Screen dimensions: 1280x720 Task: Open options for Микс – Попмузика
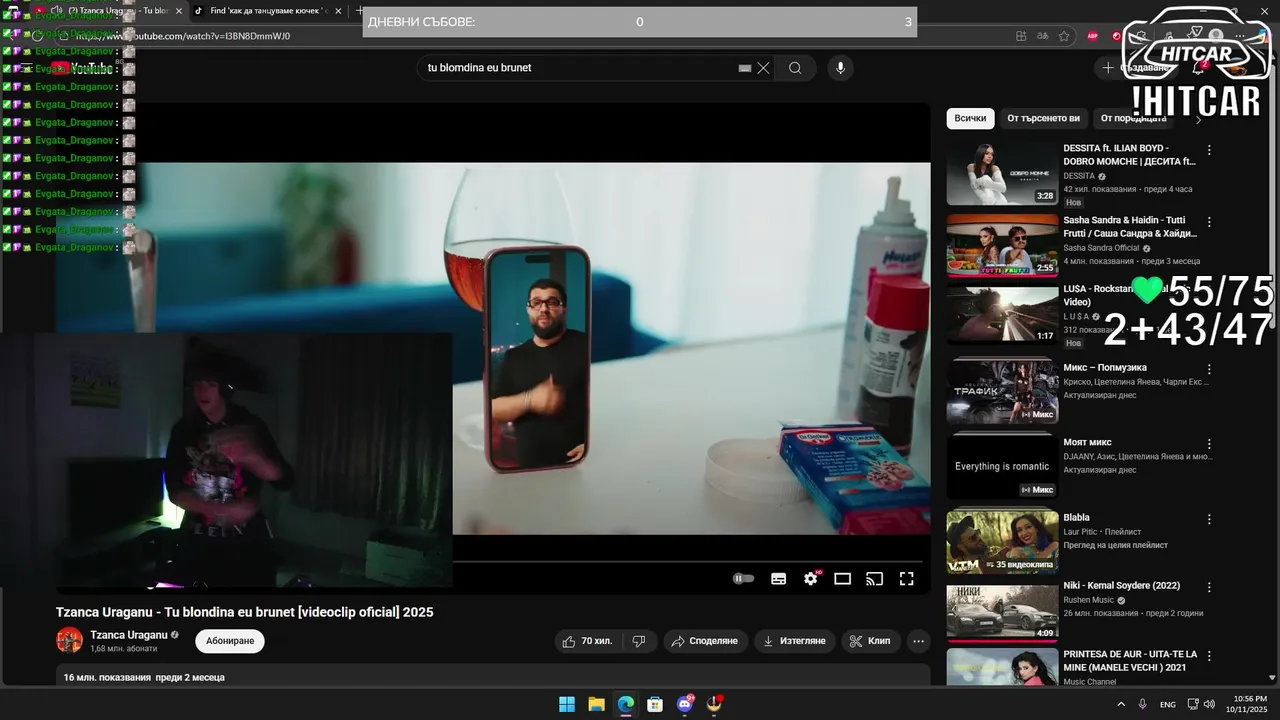[x=1209, y=368]
